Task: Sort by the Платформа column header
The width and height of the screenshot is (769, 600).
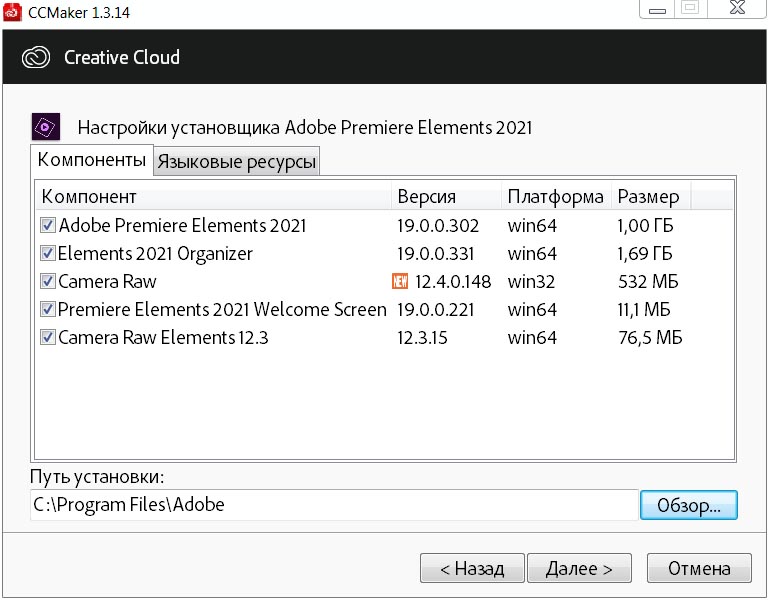Action: [556, 197]
